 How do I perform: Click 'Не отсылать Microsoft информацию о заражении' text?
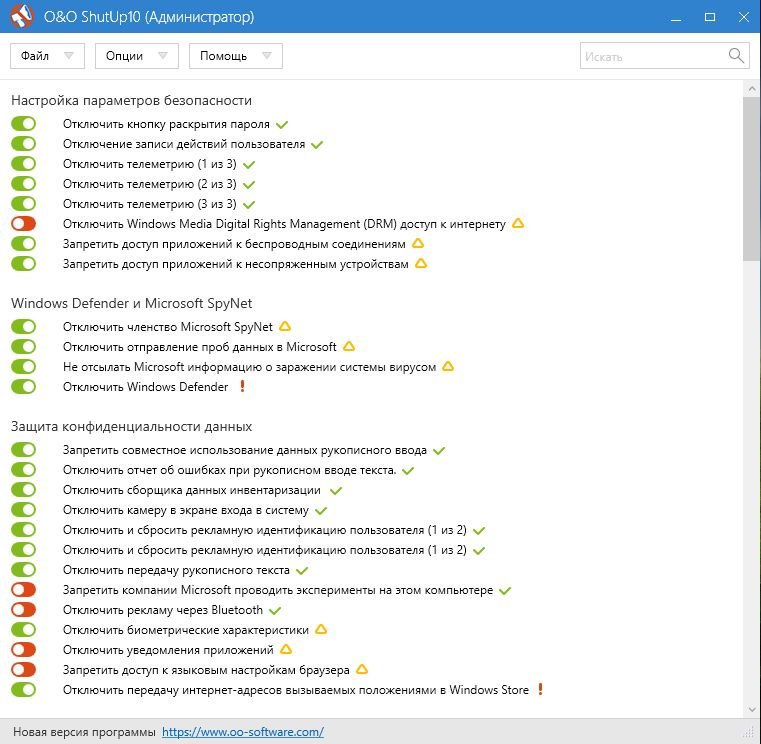[x=249, y=367]
